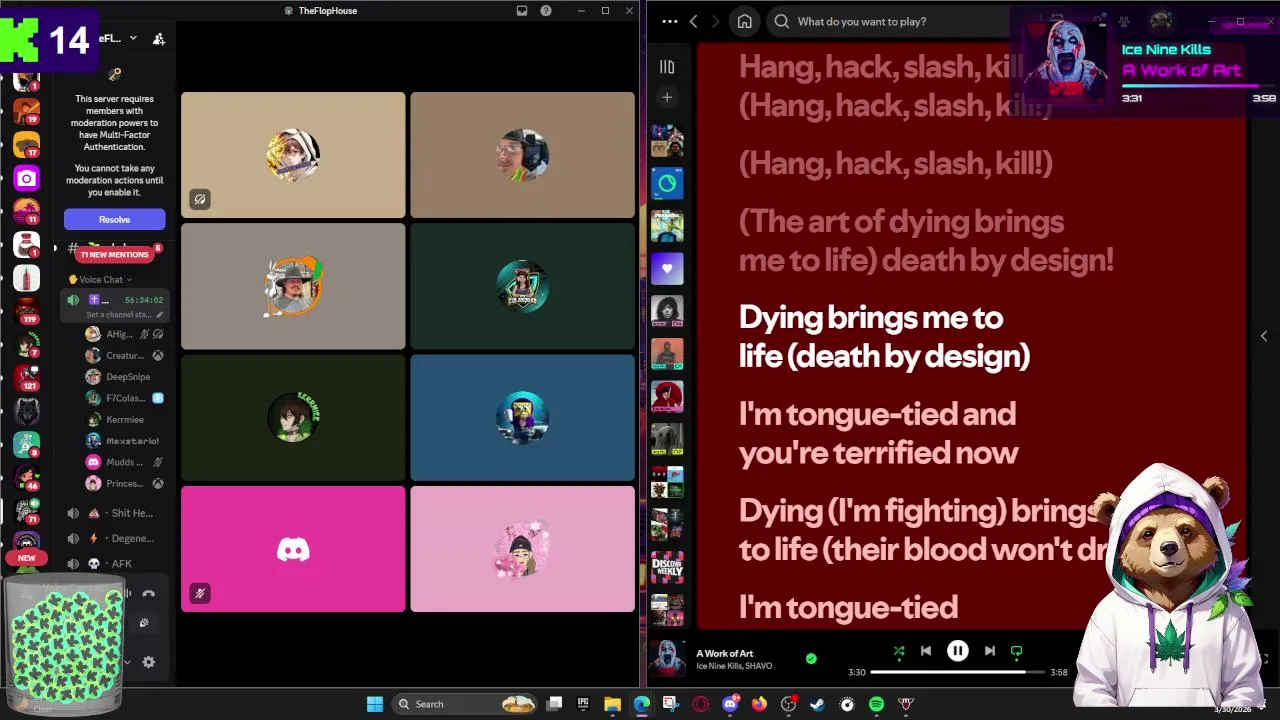Click the Resolve button in Discord
The width and height of the screenshot is (1280, 720).
[x=114, y=219]
